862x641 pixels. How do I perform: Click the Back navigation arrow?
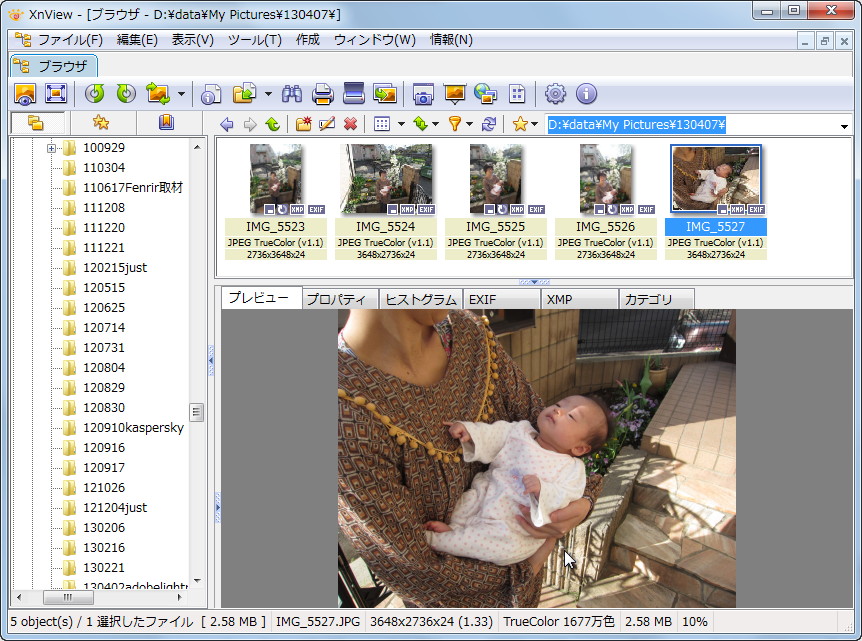tap(227, 124)
